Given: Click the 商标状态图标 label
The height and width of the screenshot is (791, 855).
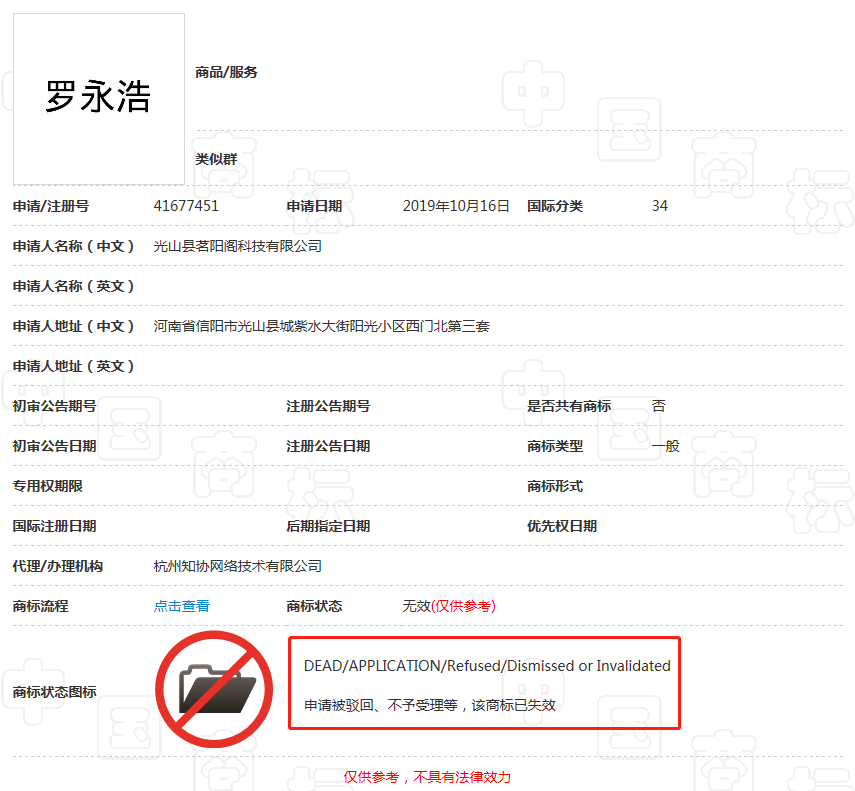Looking at the screenshot, I should [55, 692].
